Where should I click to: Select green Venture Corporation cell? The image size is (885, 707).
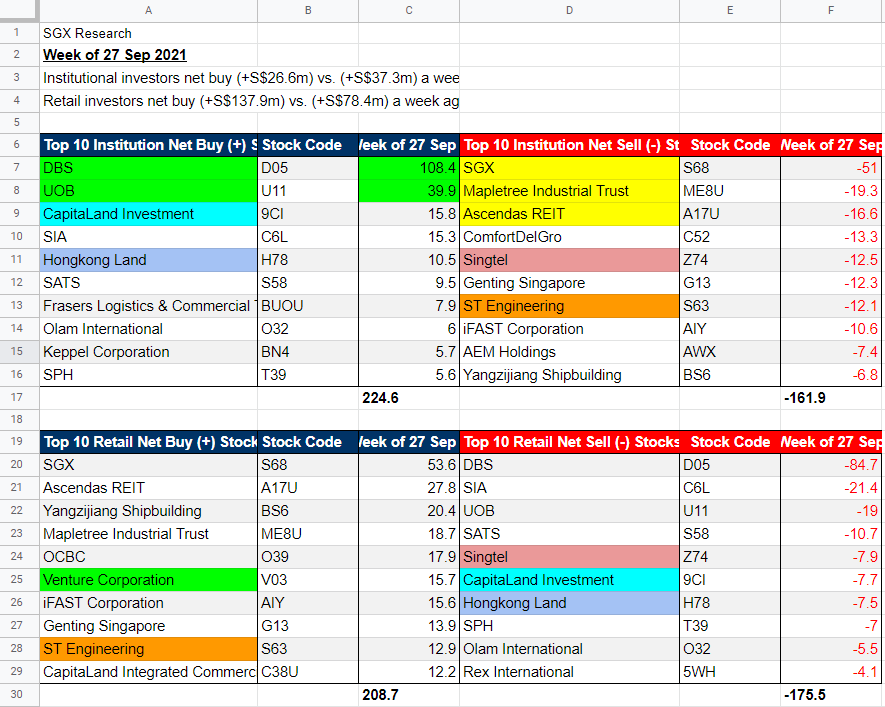tap(148, 579)
